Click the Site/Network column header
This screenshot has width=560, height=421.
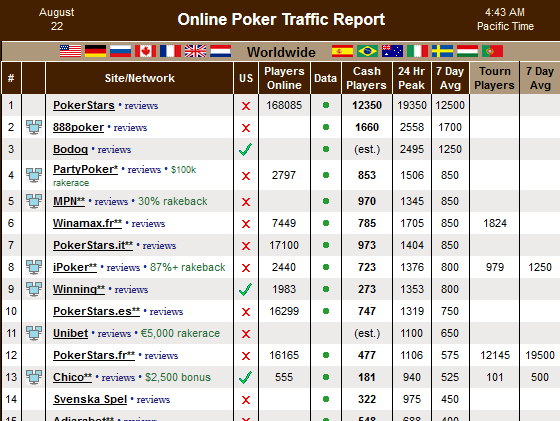pyautogui.click(x=140, y=78)
